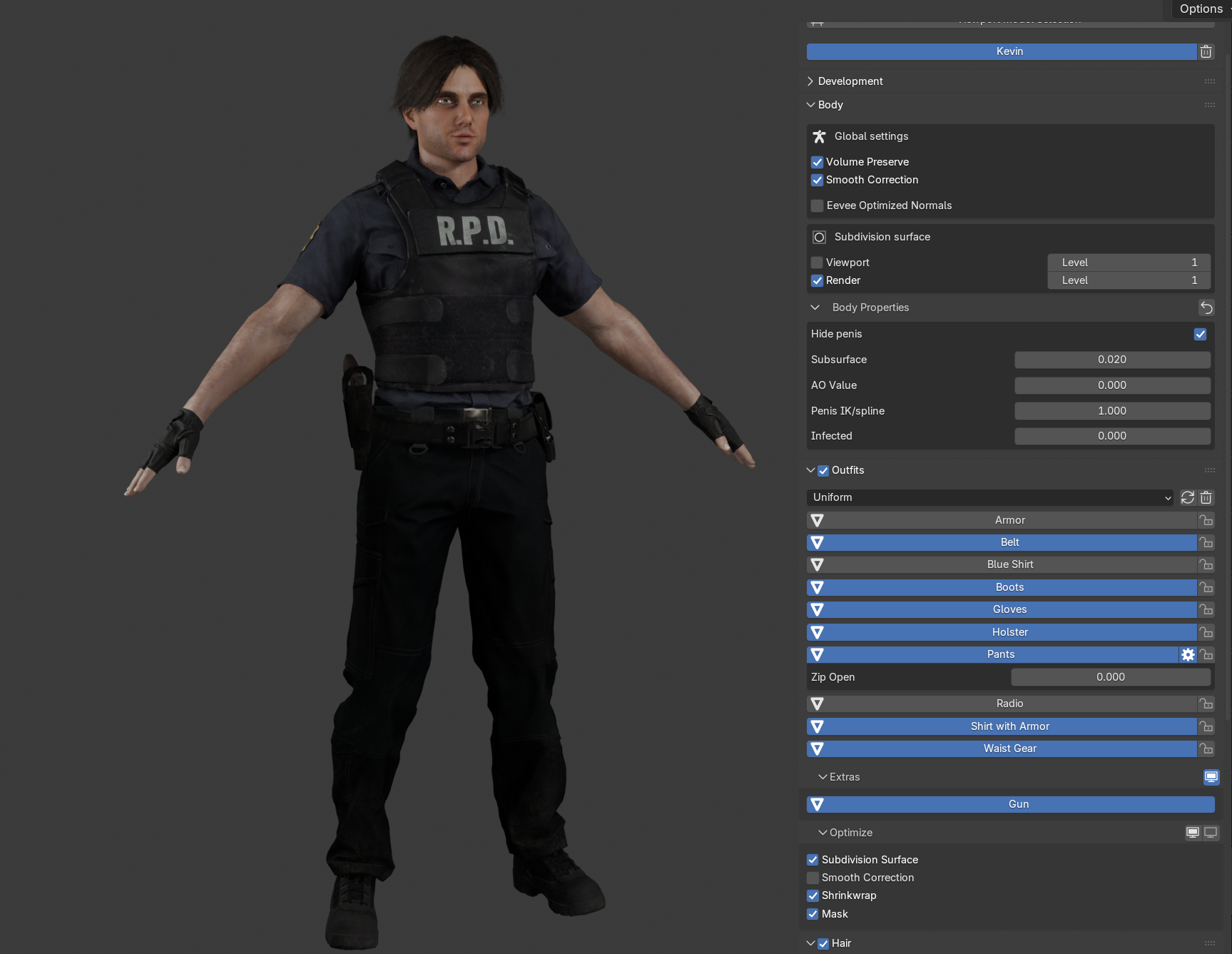Screen dimensions: 1232x954
Task: Click the Outfits panel drag handle dots
Action: click(x=1210, y=470)
